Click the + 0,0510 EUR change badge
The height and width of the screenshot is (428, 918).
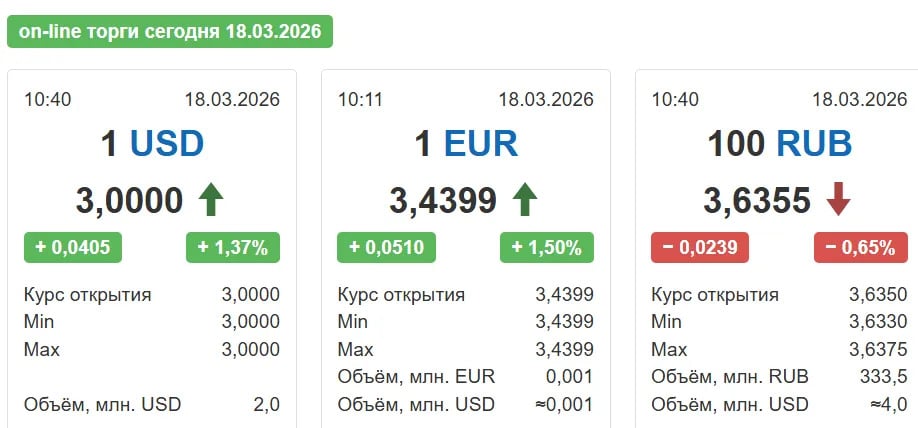click(x=386, y=247)
